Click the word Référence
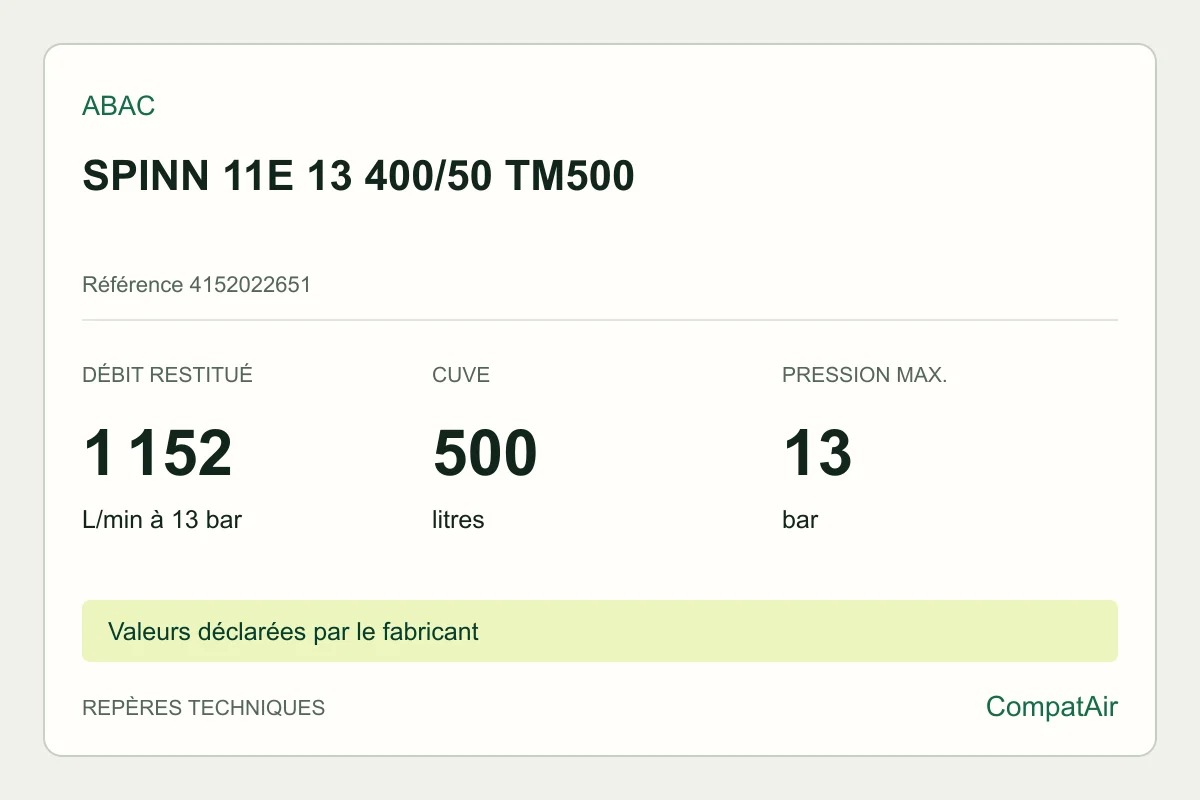Image resolution: width=1200 pixels, height=800 pixels. 133,285
